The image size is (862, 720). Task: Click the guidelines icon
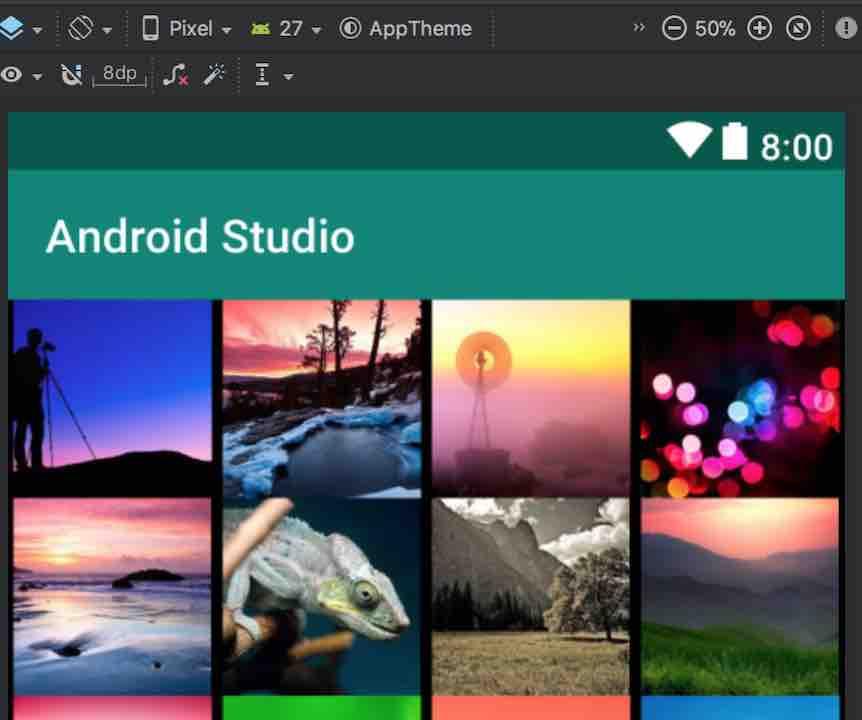point(262,75)
